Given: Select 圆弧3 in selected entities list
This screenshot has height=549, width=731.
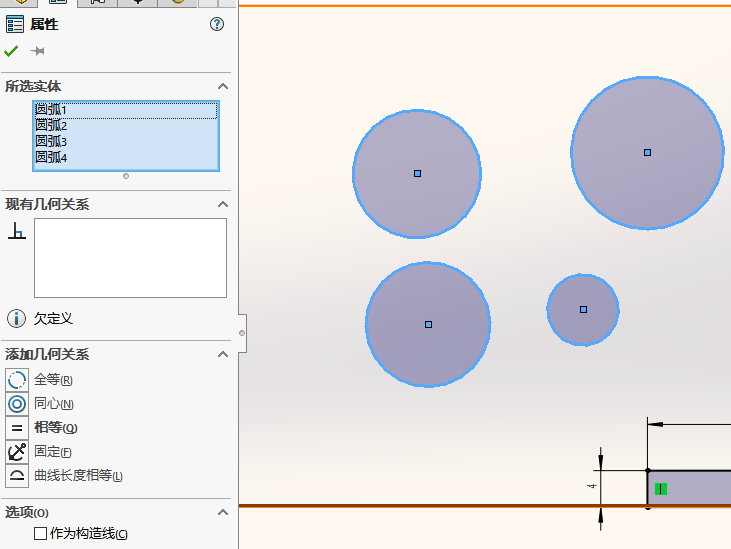Looking at the screenshot, I should tap(51, 142).
